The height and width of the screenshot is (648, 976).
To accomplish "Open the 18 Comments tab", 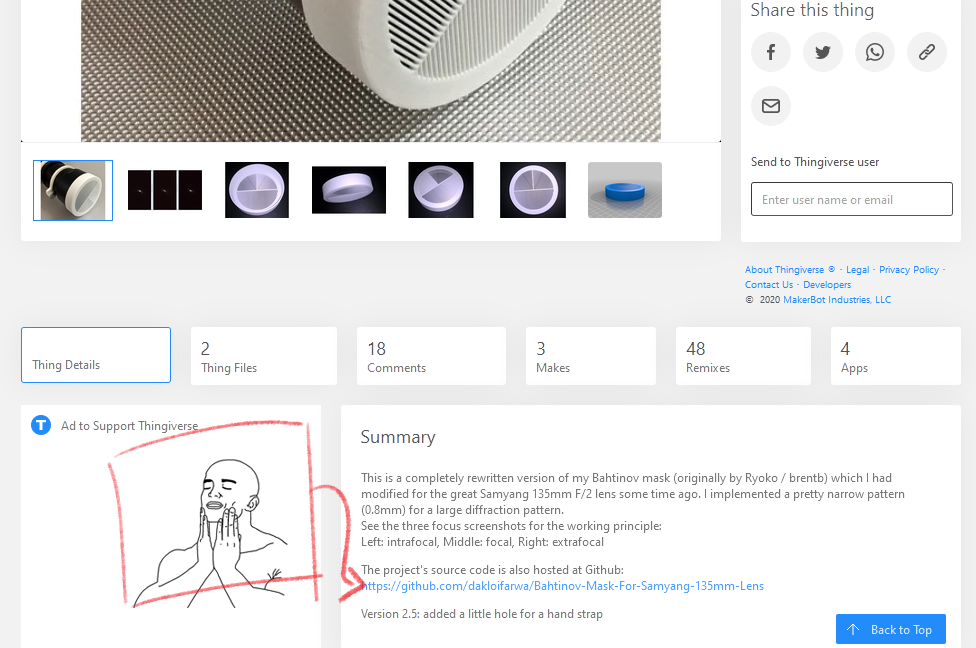I will click(431, 356).
